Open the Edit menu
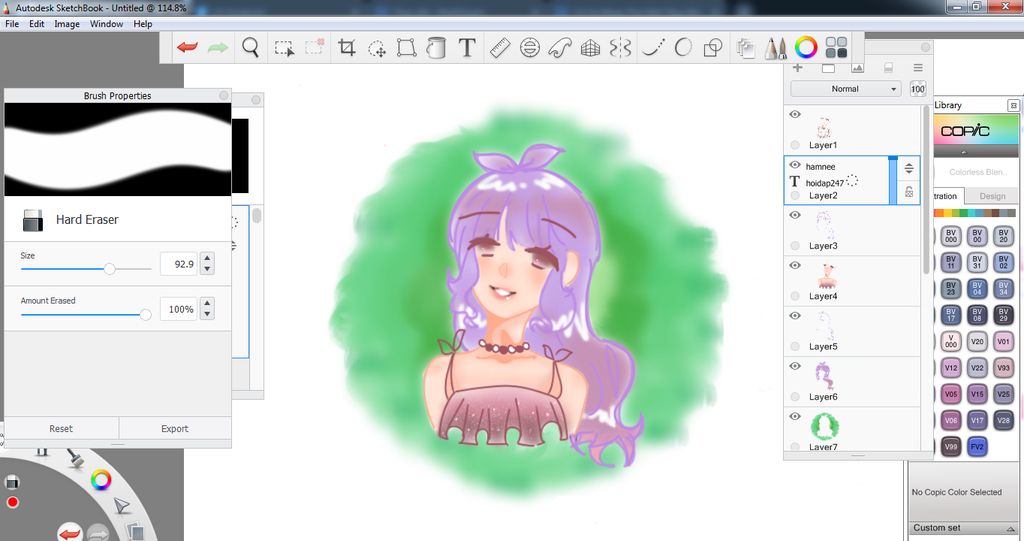Screen dimensions: 1024x541 tap(37, 24)
